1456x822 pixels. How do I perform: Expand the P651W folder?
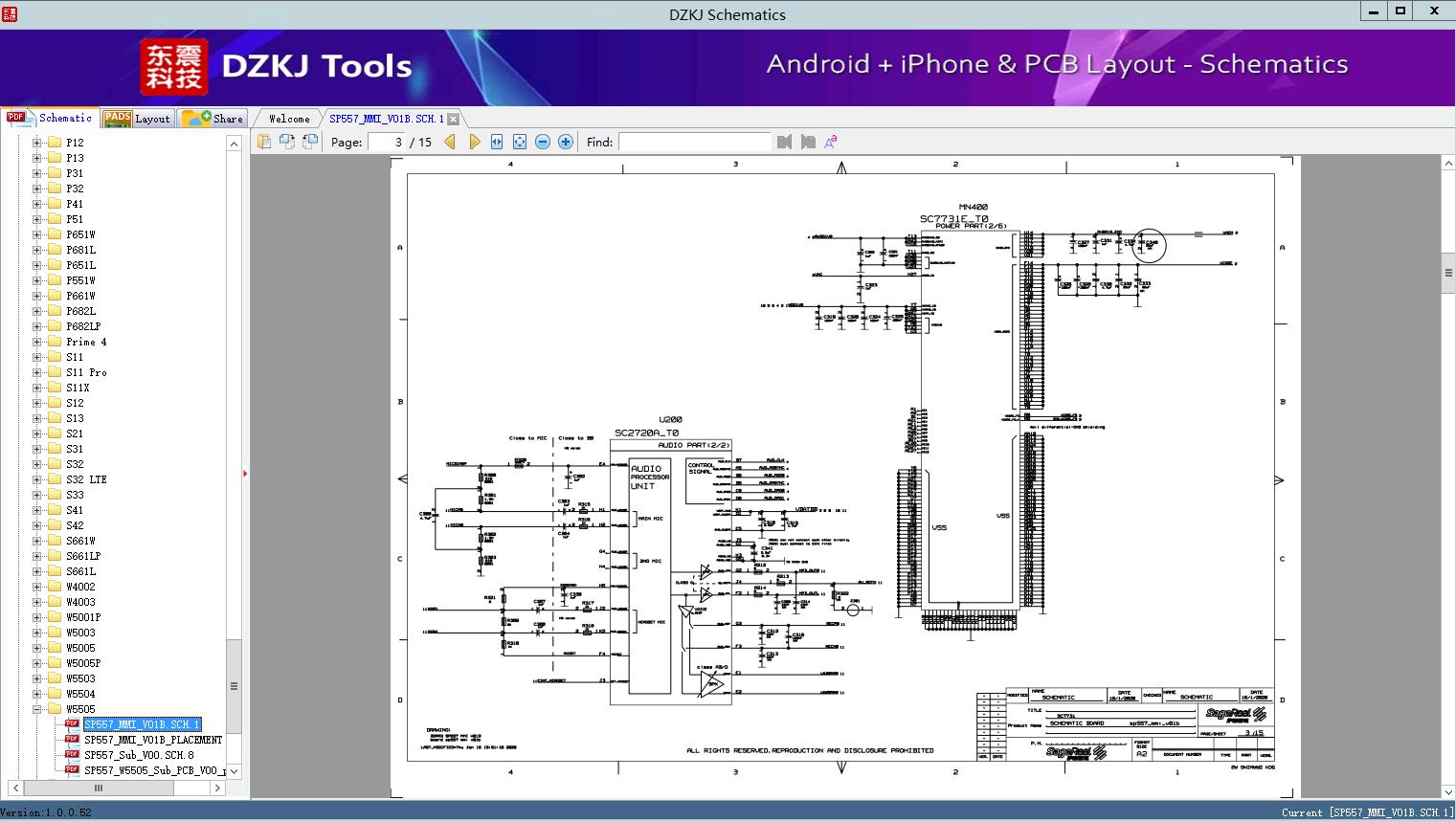click(x=36, y=234)
